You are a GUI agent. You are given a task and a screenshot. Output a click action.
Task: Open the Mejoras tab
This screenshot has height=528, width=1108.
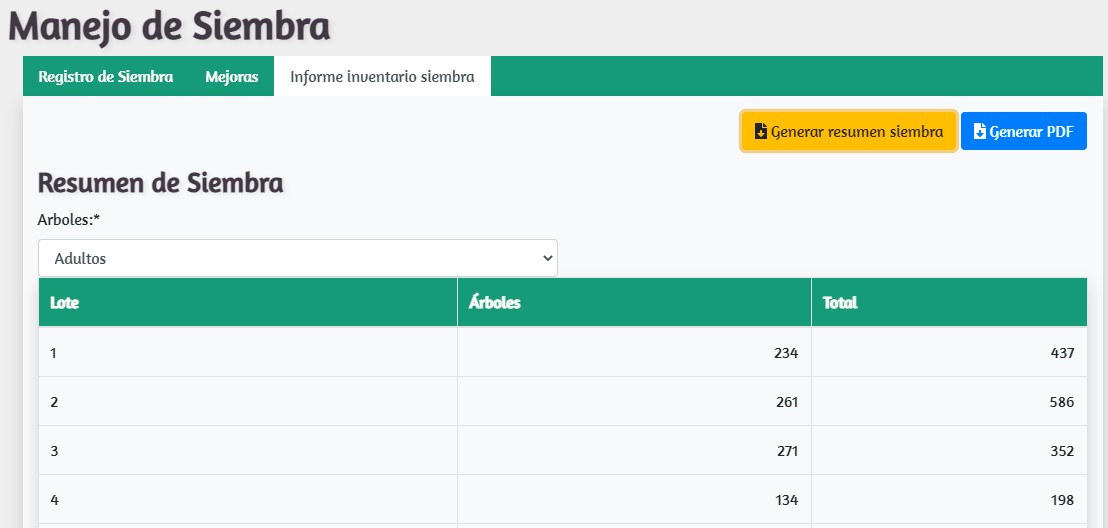coord(232,77)
